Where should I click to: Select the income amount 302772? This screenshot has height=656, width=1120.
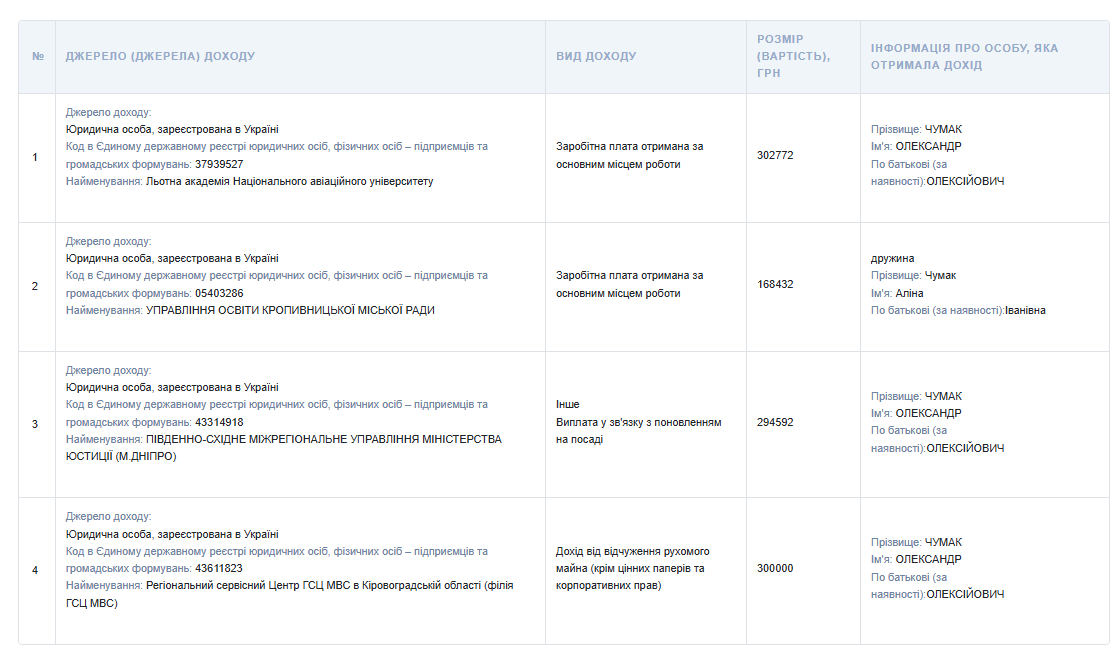click(x=775, y=155)
